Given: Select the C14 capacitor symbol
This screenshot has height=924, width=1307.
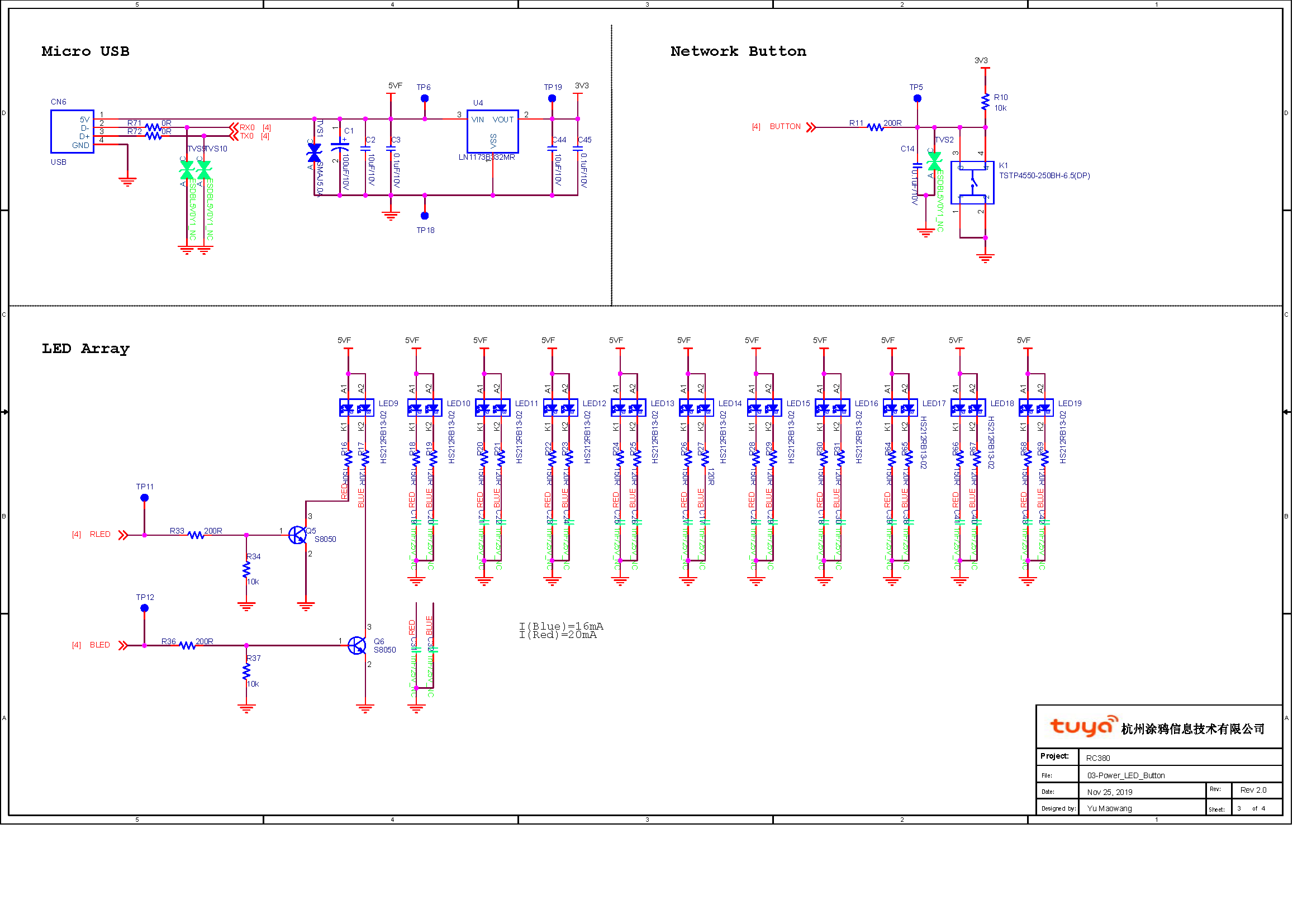Looking at the screenshot, I should pos(918,166).
